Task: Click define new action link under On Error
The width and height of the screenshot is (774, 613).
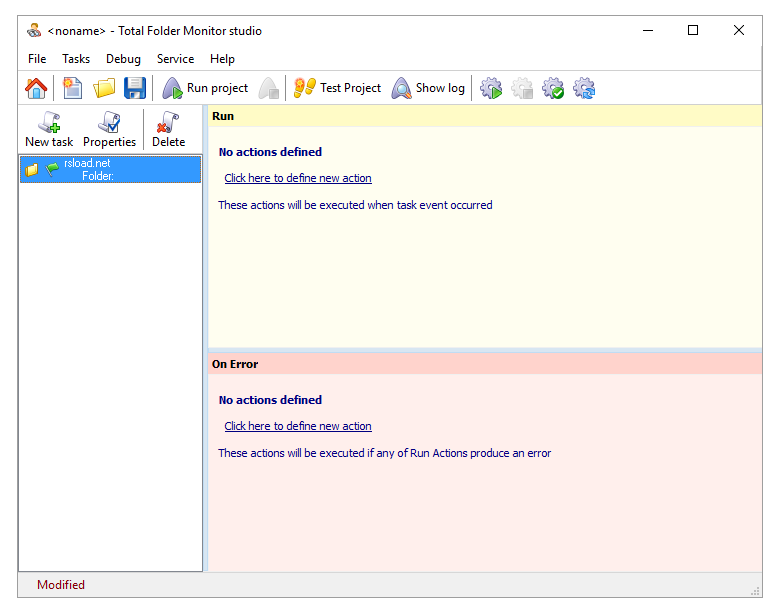Action: 298,426
